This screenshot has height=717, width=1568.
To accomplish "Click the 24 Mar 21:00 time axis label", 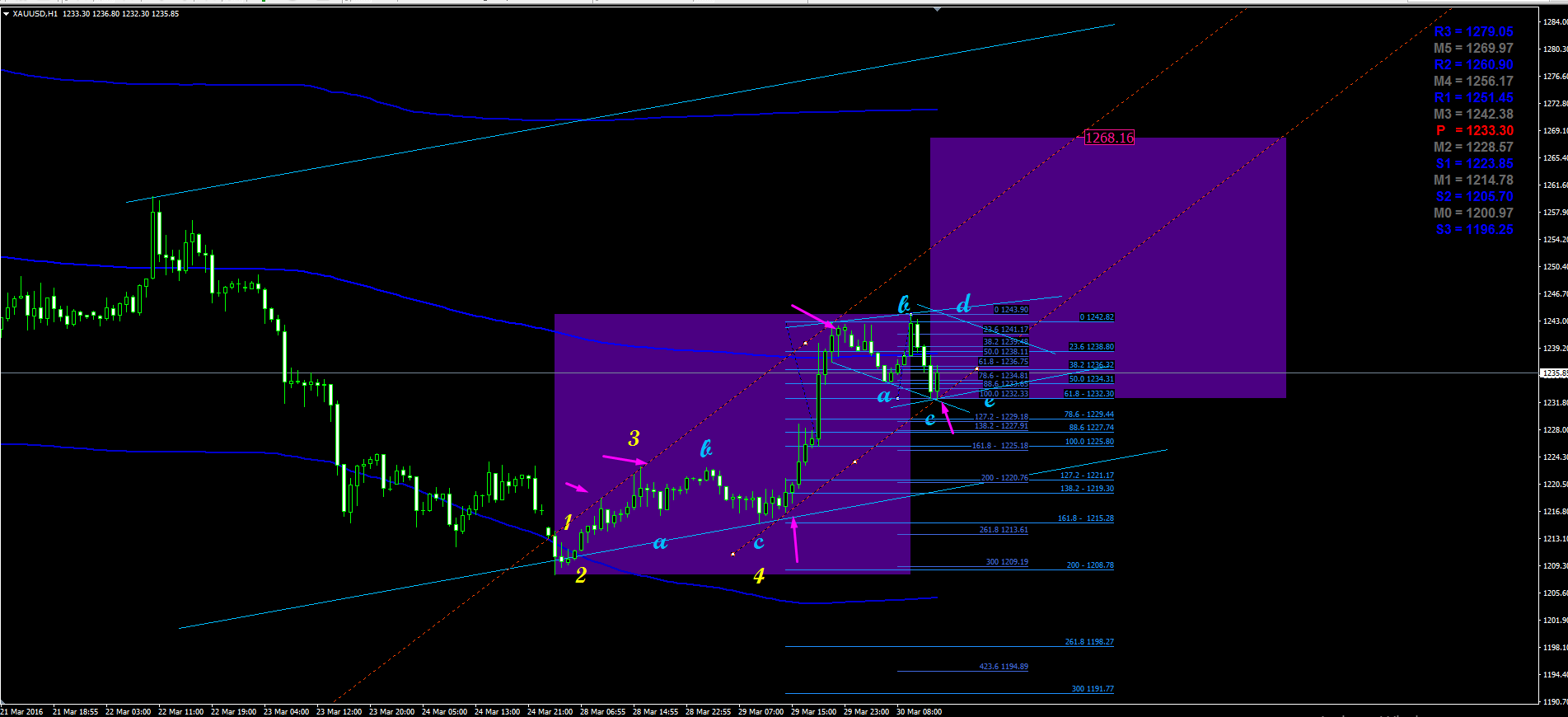I will 550,711.
